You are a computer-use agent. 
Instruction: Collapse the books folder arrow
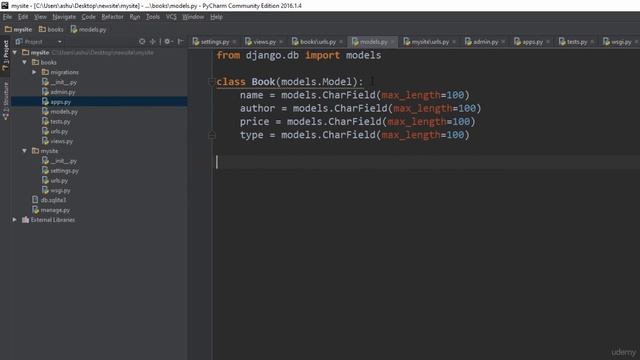coord(24,62)
